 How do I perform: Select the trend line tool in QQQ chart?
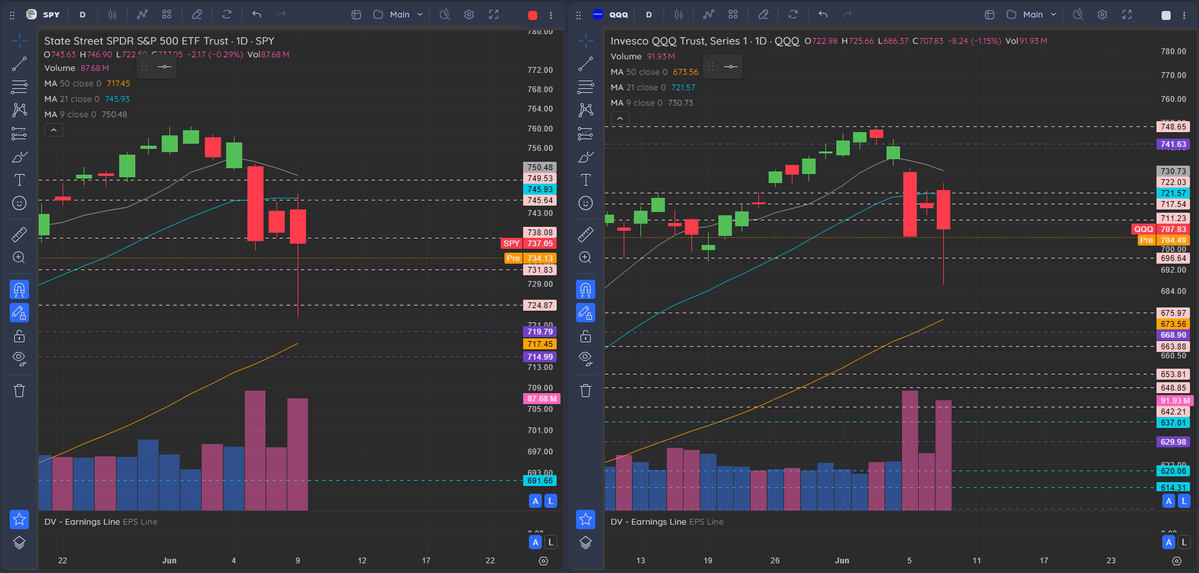pos(586,64)
